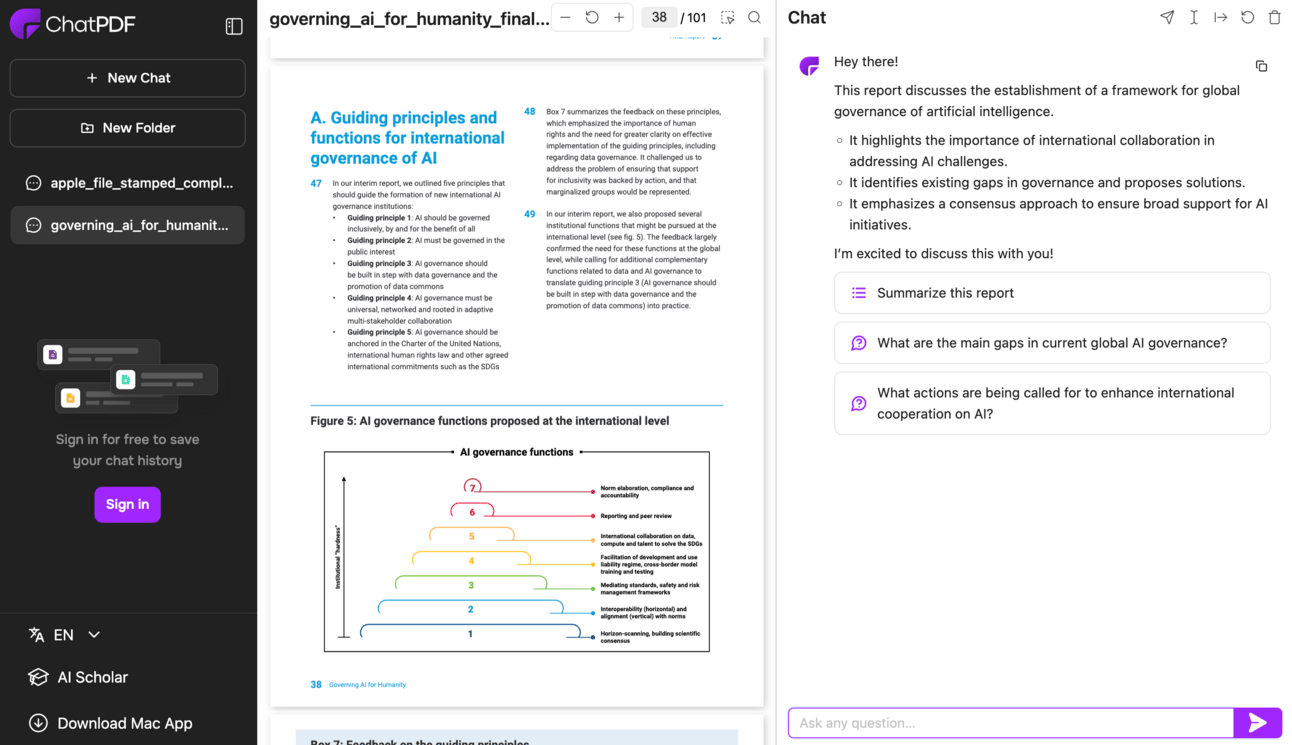Click the 'Guiding principle 5' bullet text
The width and height of the screenshot is (1292, 745).
click(428, 349)
